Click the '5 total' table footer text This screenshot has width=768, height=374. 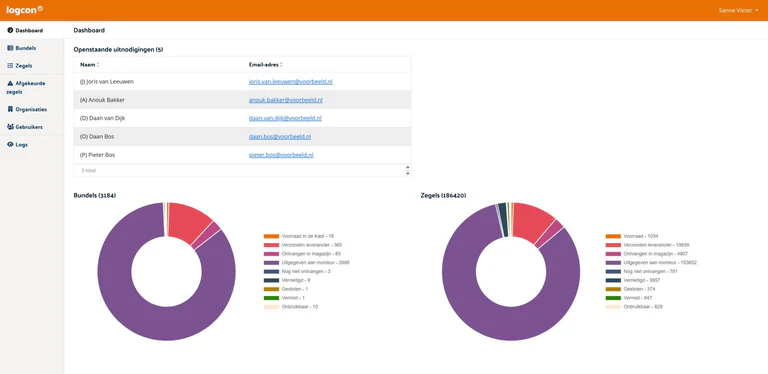click(89, 170)
